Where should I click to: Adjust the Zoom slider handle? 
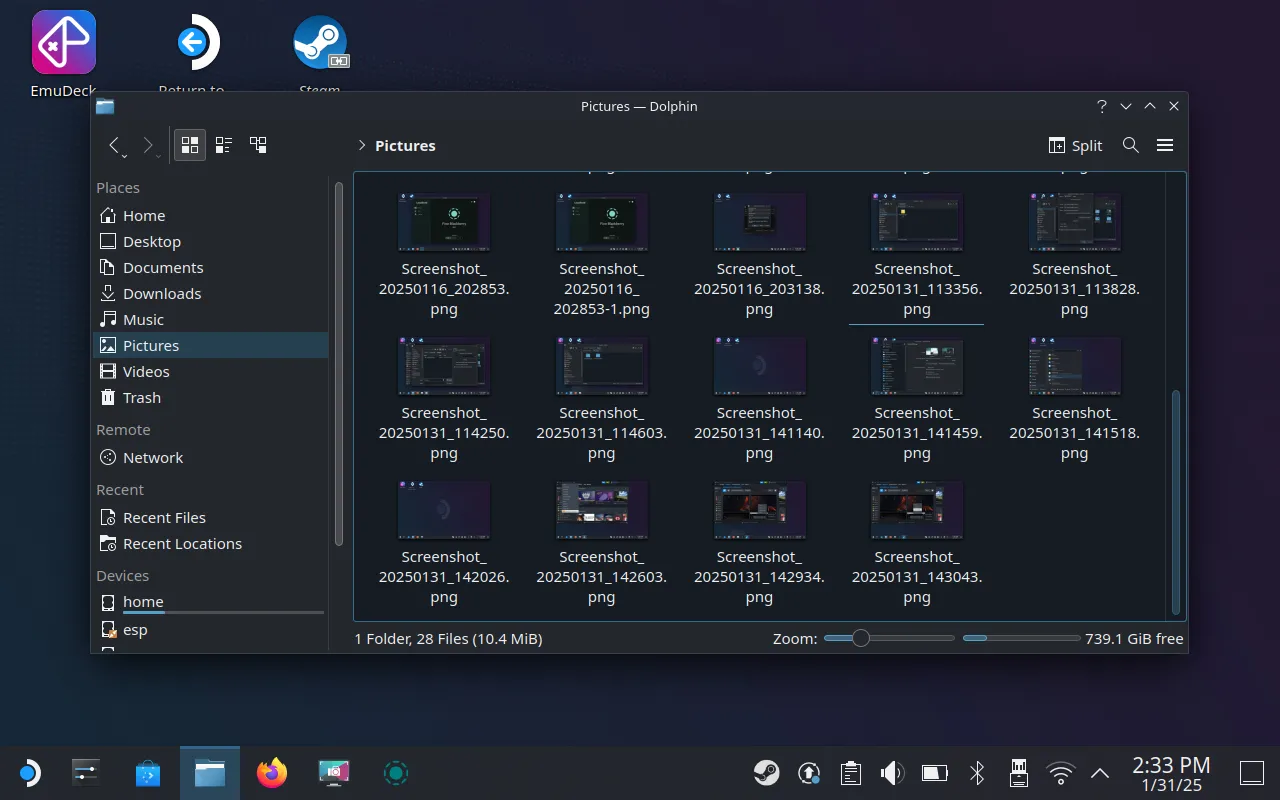point(860,638)
